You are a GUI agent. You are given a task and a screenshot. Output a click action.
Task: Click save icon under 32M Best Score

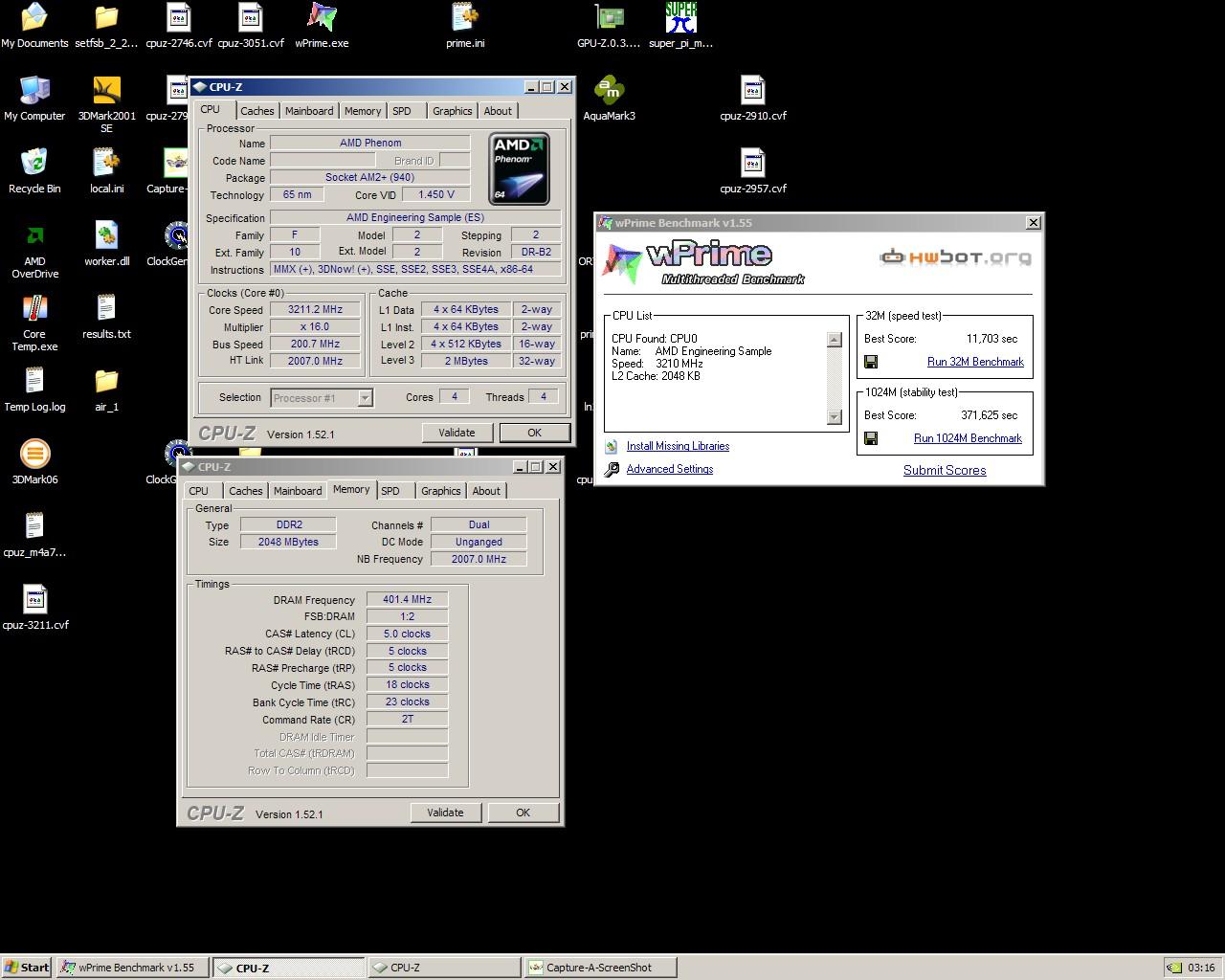click(871, 362)
